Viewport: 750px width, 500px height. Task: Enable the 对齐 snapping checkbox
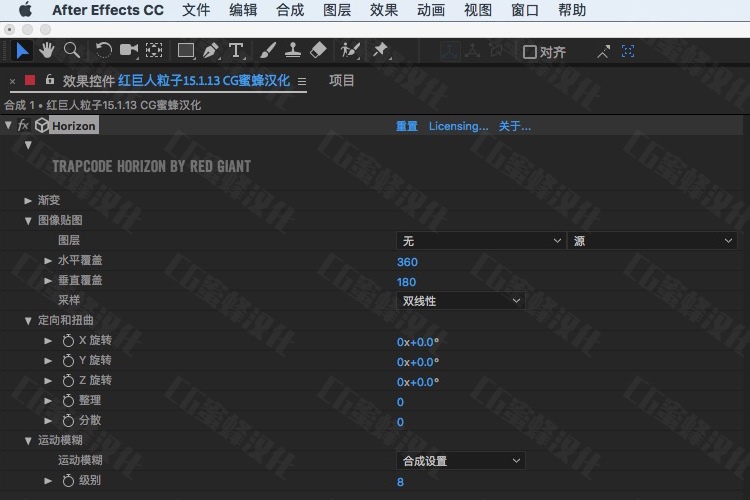point(529,52)
